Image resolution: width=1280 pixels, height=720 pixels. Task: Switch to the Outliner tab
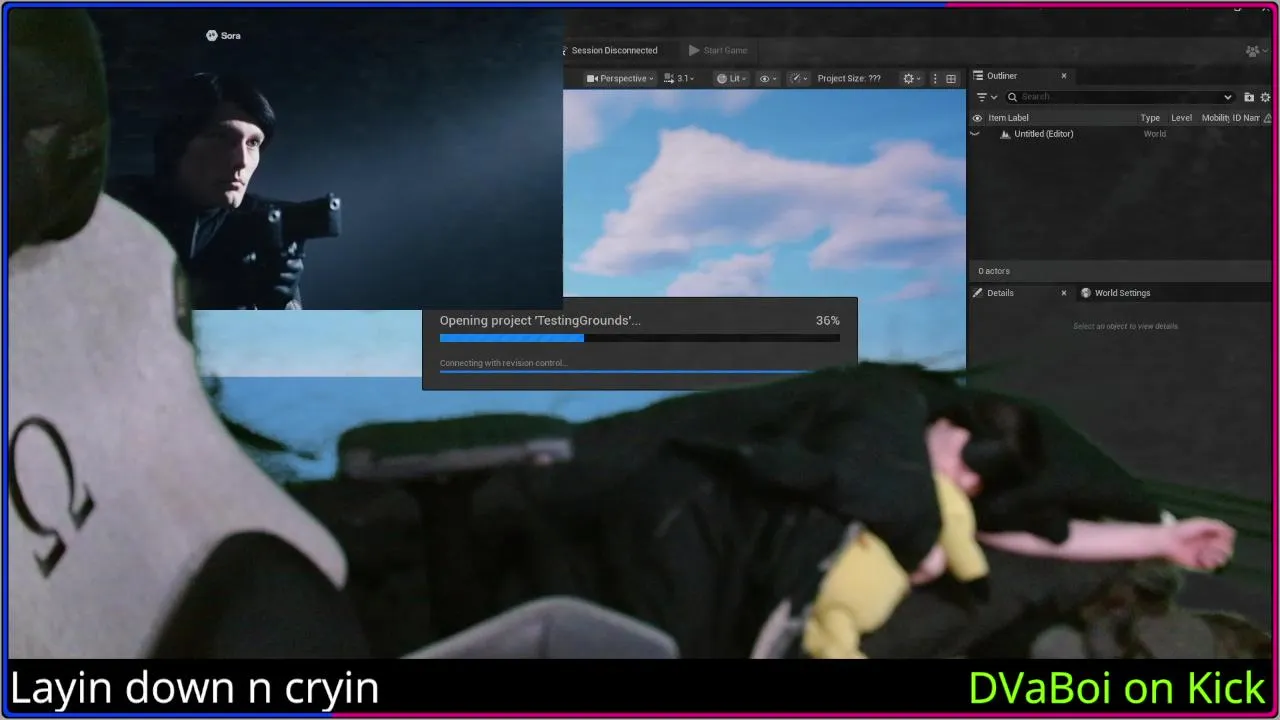pyautogui.click(x=1001, y=76)
